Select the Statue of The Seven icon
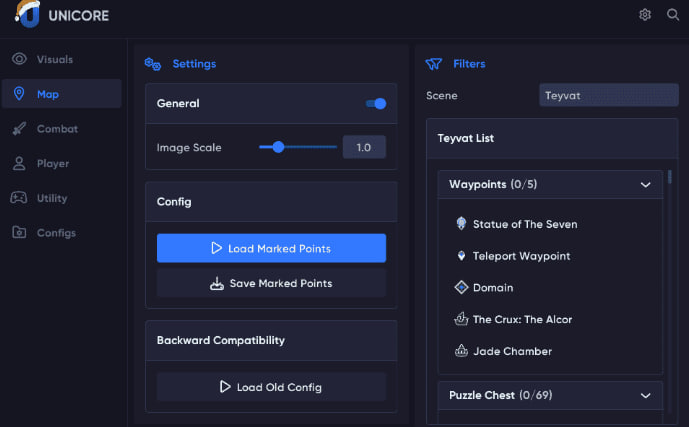The image size is (689, 427). pos(461,224)
